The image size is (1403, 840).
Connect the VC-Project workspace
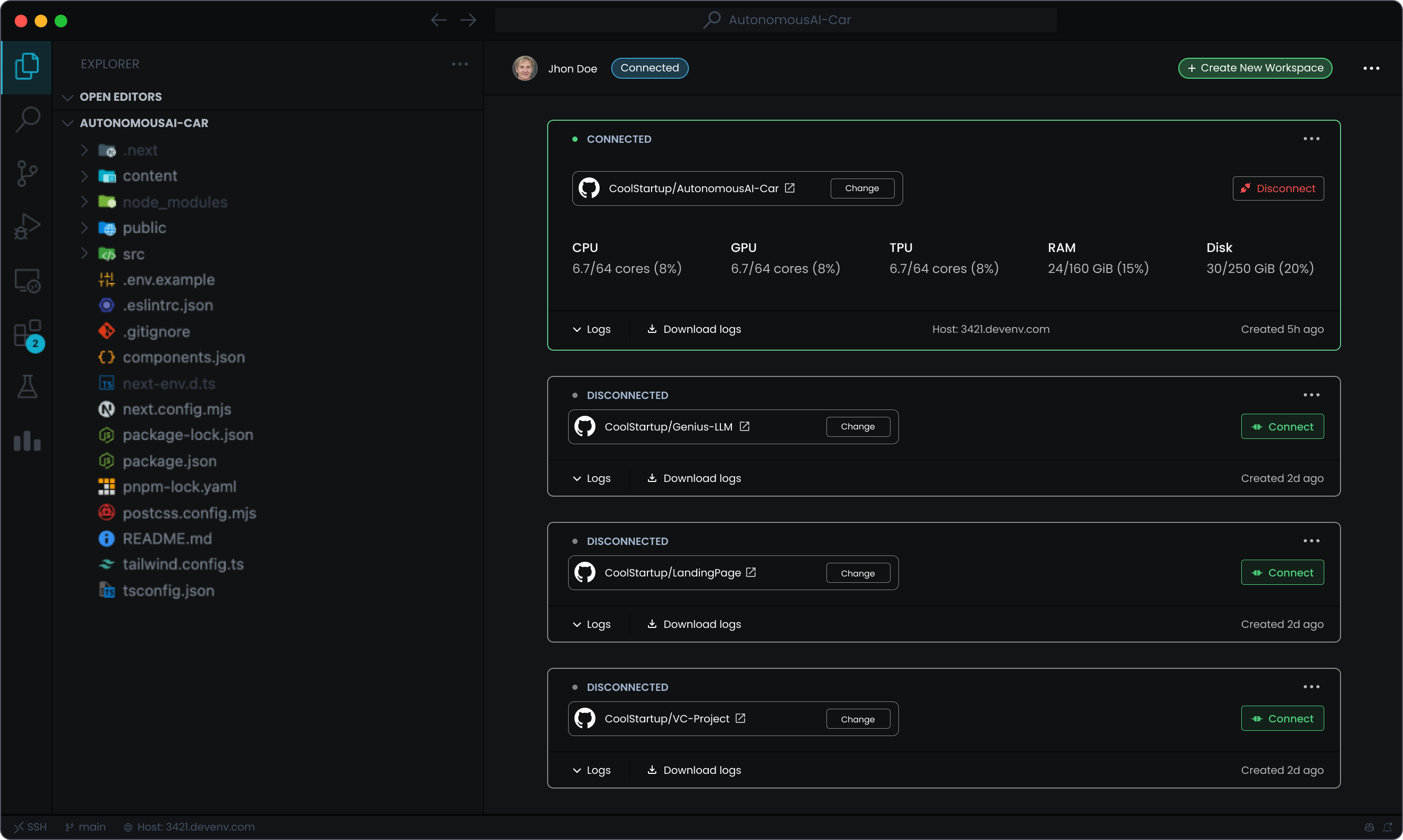(1282, 719)
